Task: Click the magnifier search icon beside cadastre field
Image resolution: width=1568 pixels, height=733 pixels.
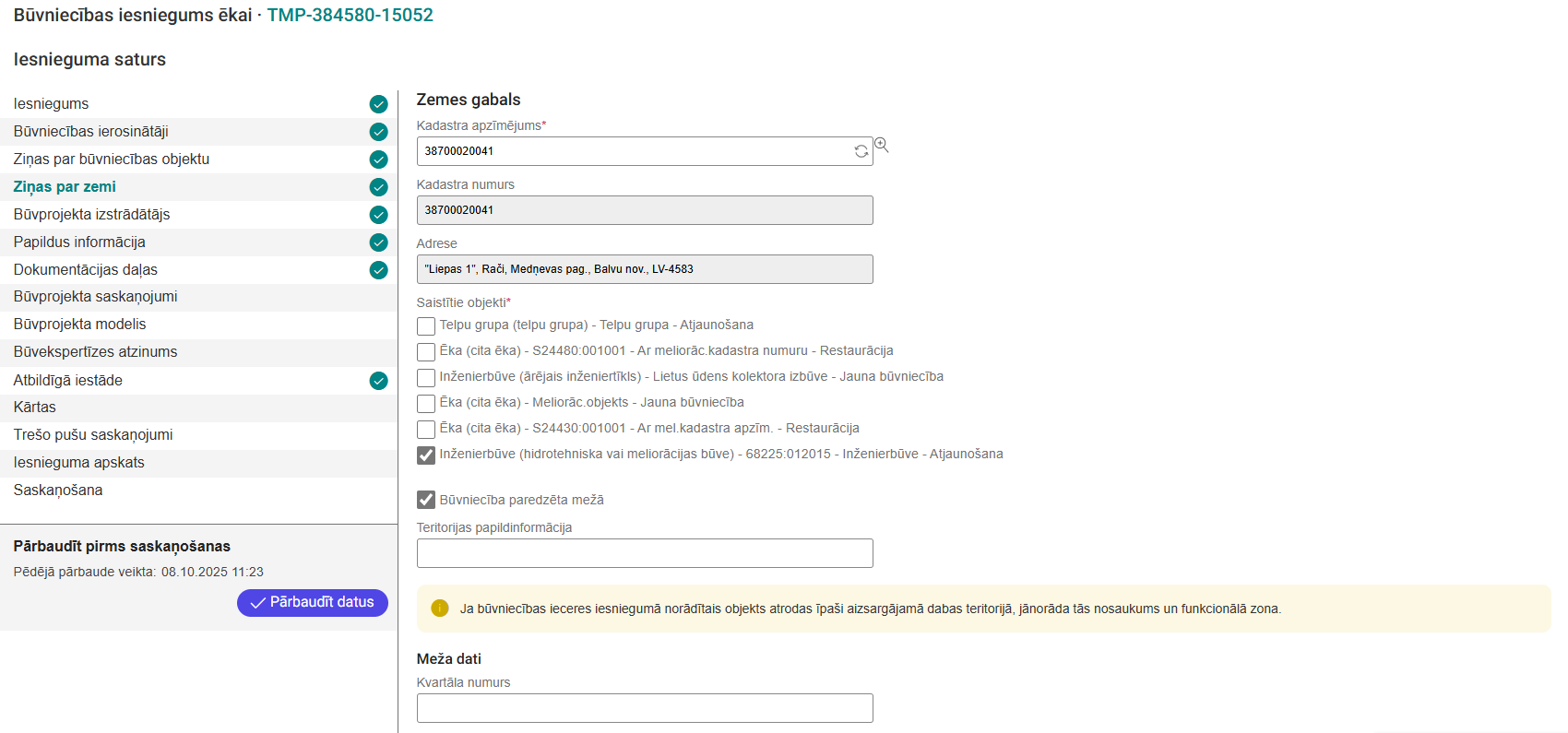Action: pos(882,145)
